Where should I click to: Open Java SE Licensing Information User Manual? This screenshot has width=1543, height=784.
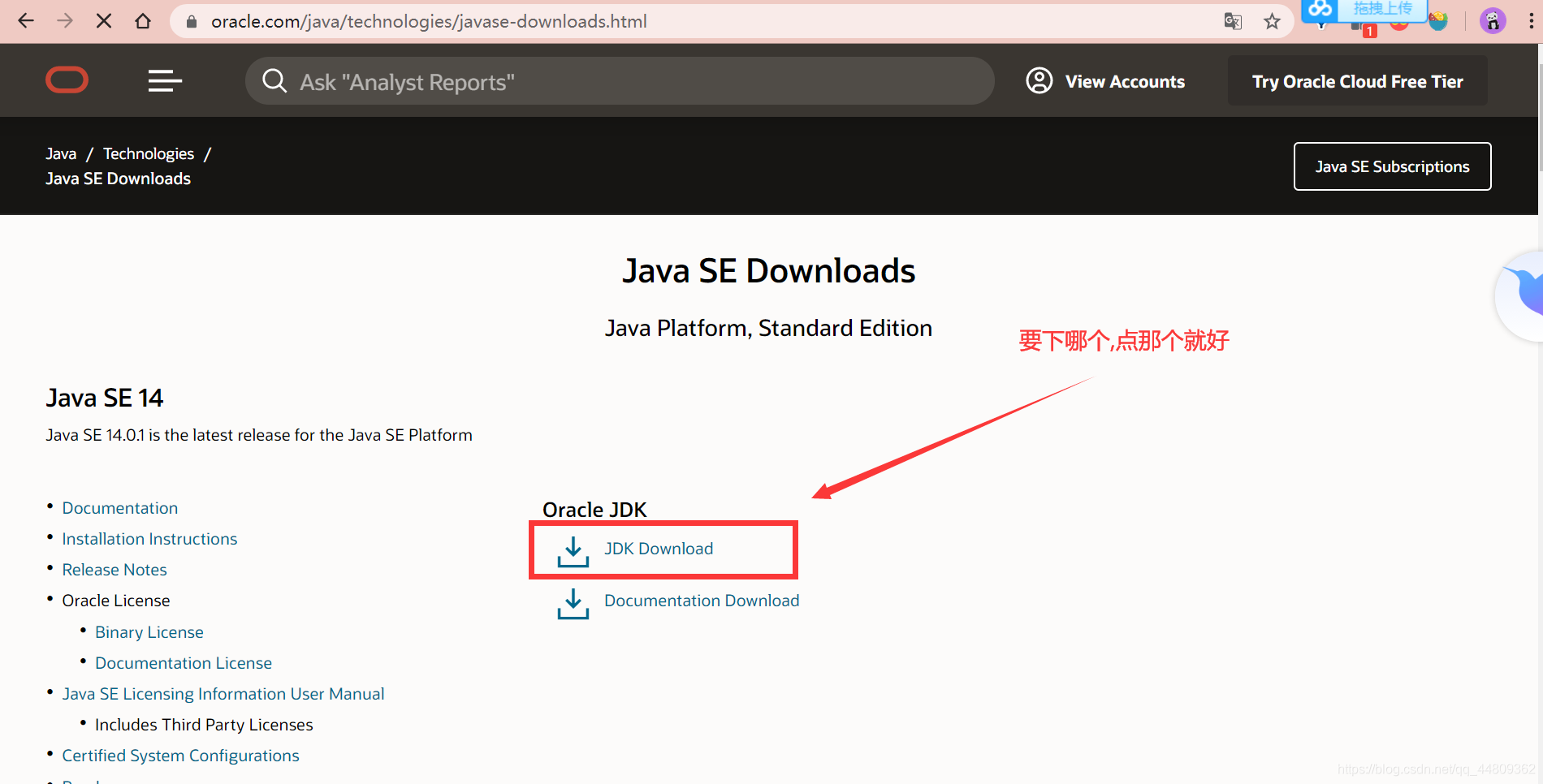pos(223,694)
